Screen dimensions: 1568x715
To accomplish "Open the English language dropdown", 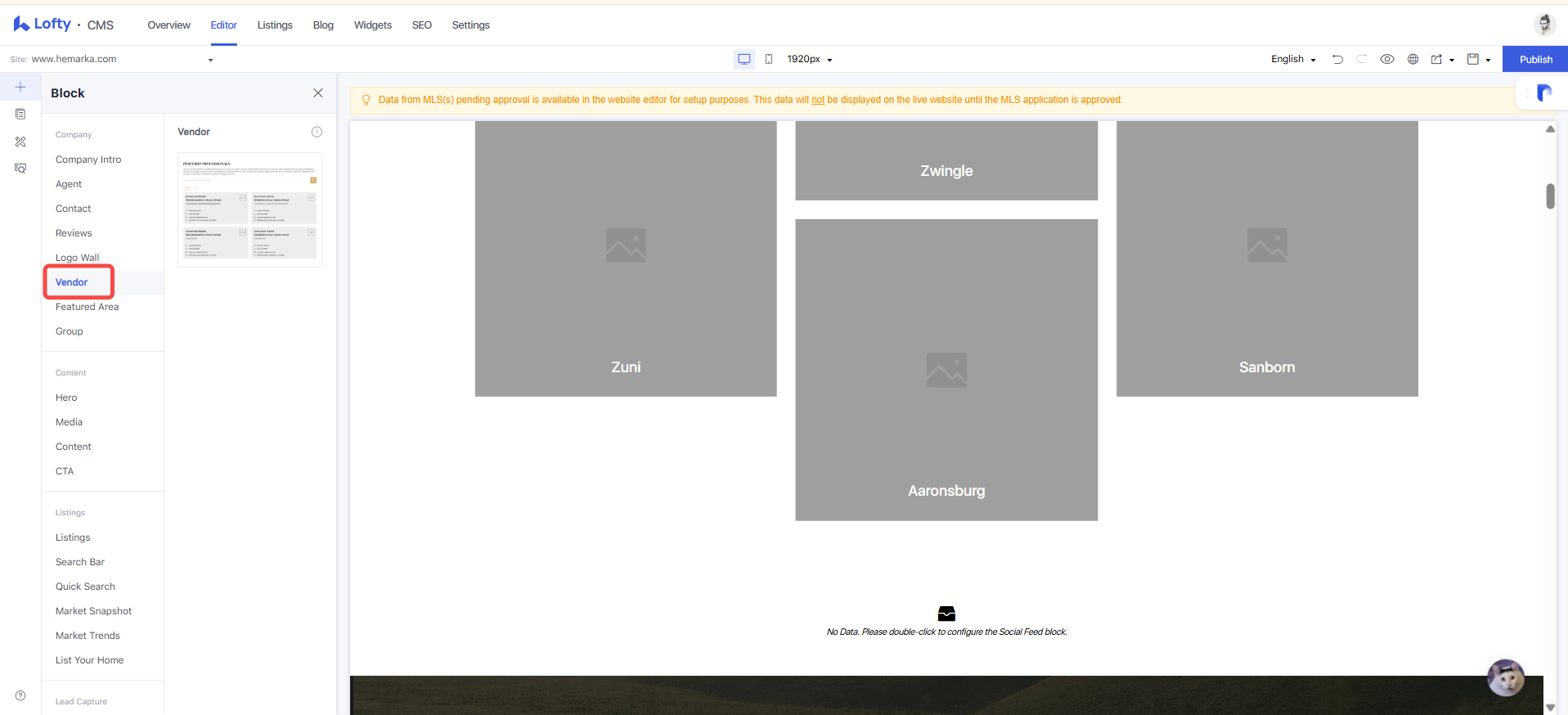I will 1293,59.
